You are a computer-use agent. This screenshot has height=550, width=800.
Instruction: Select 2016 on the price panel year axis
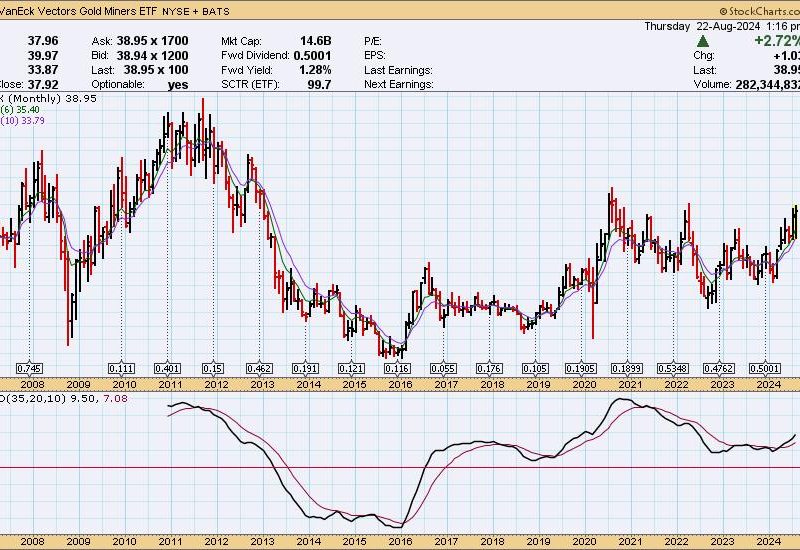tap(400, 385)
